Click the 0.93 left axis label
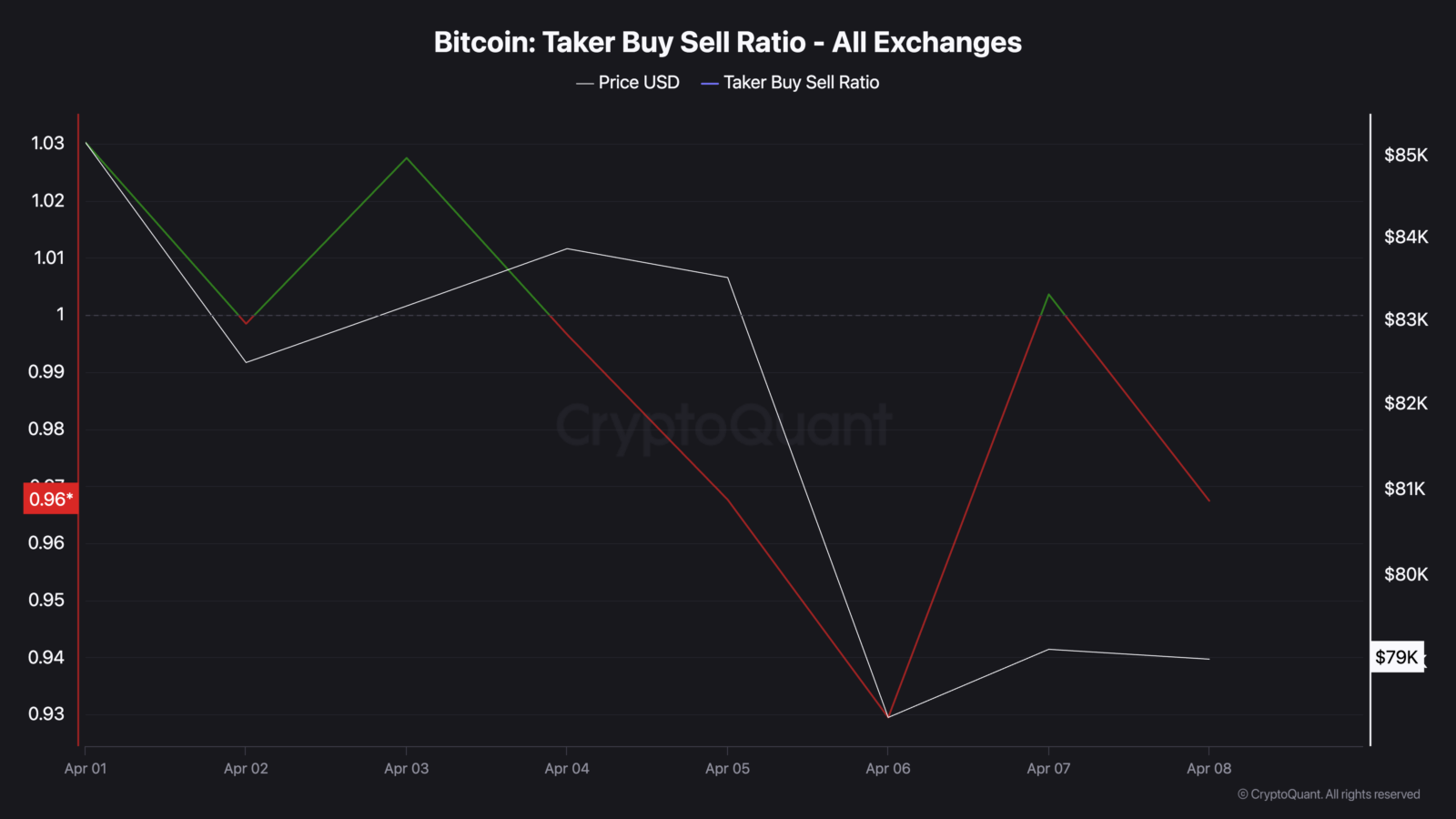The image size is (1456, 819). click(46, 713)
